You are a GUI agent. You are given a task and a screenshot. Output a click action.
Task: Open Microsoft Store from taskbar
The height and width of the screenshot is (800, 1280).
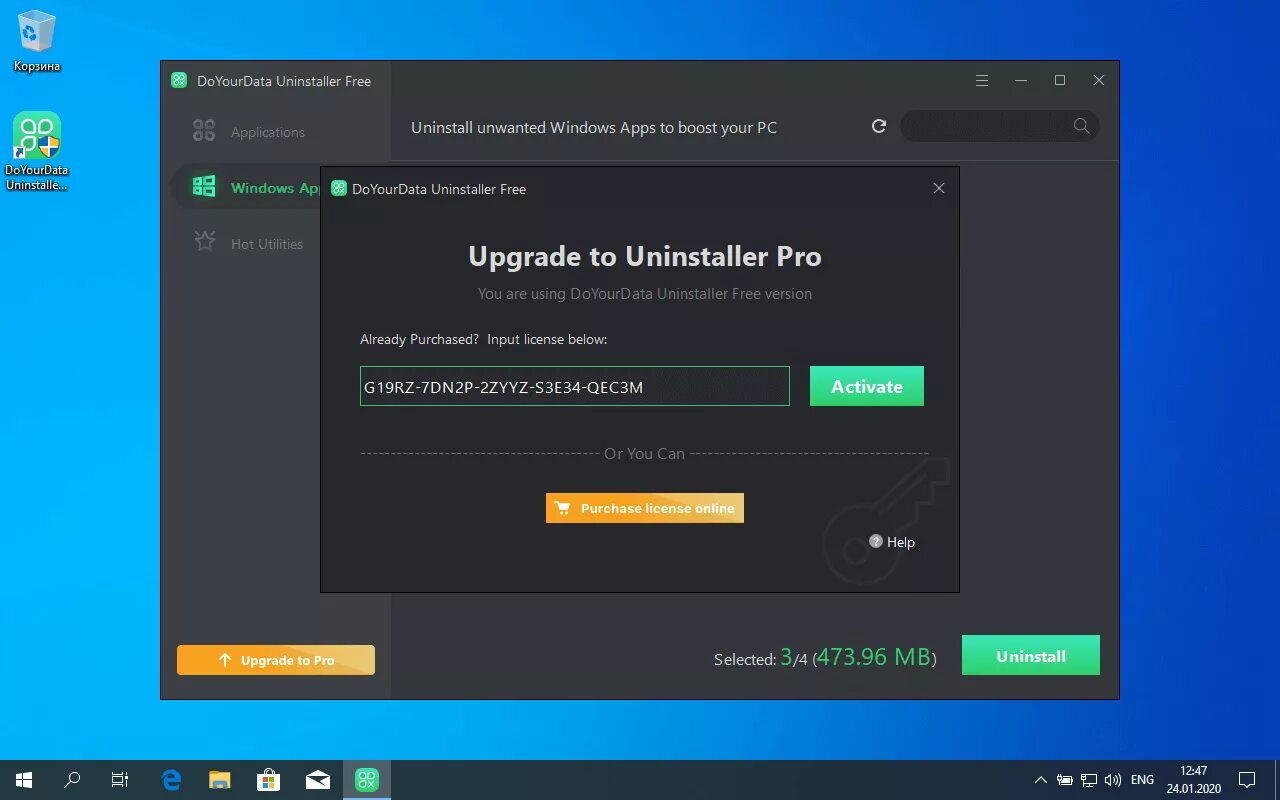click(x=268, y=780)
